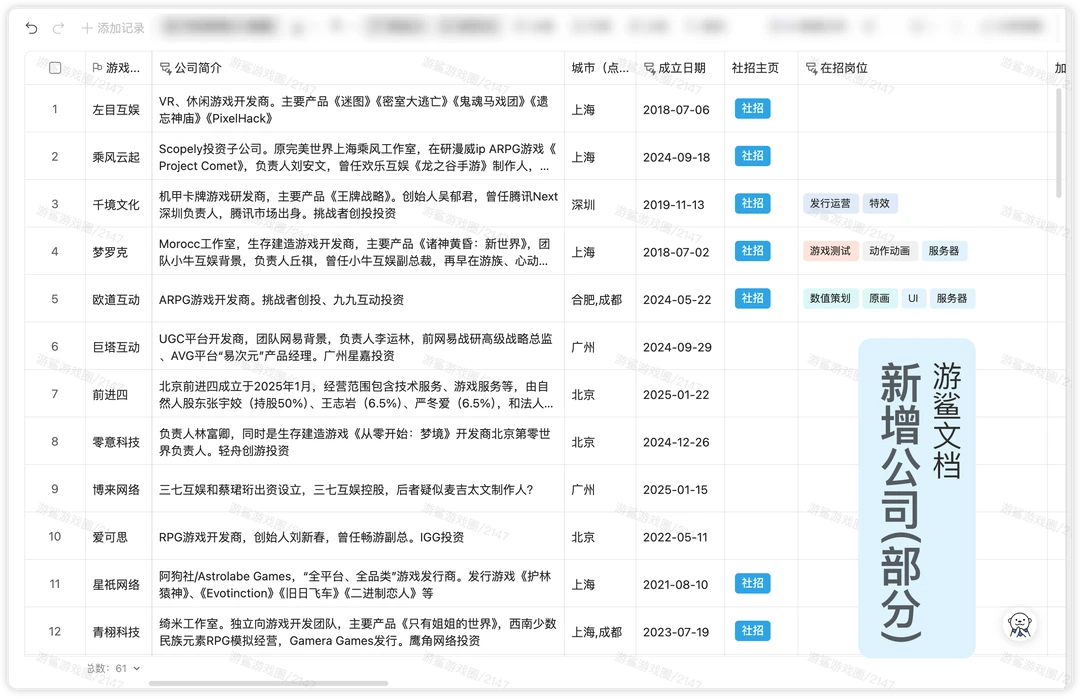
Task: Click description starting RPG游戏开发商
Action: (357, 537)
